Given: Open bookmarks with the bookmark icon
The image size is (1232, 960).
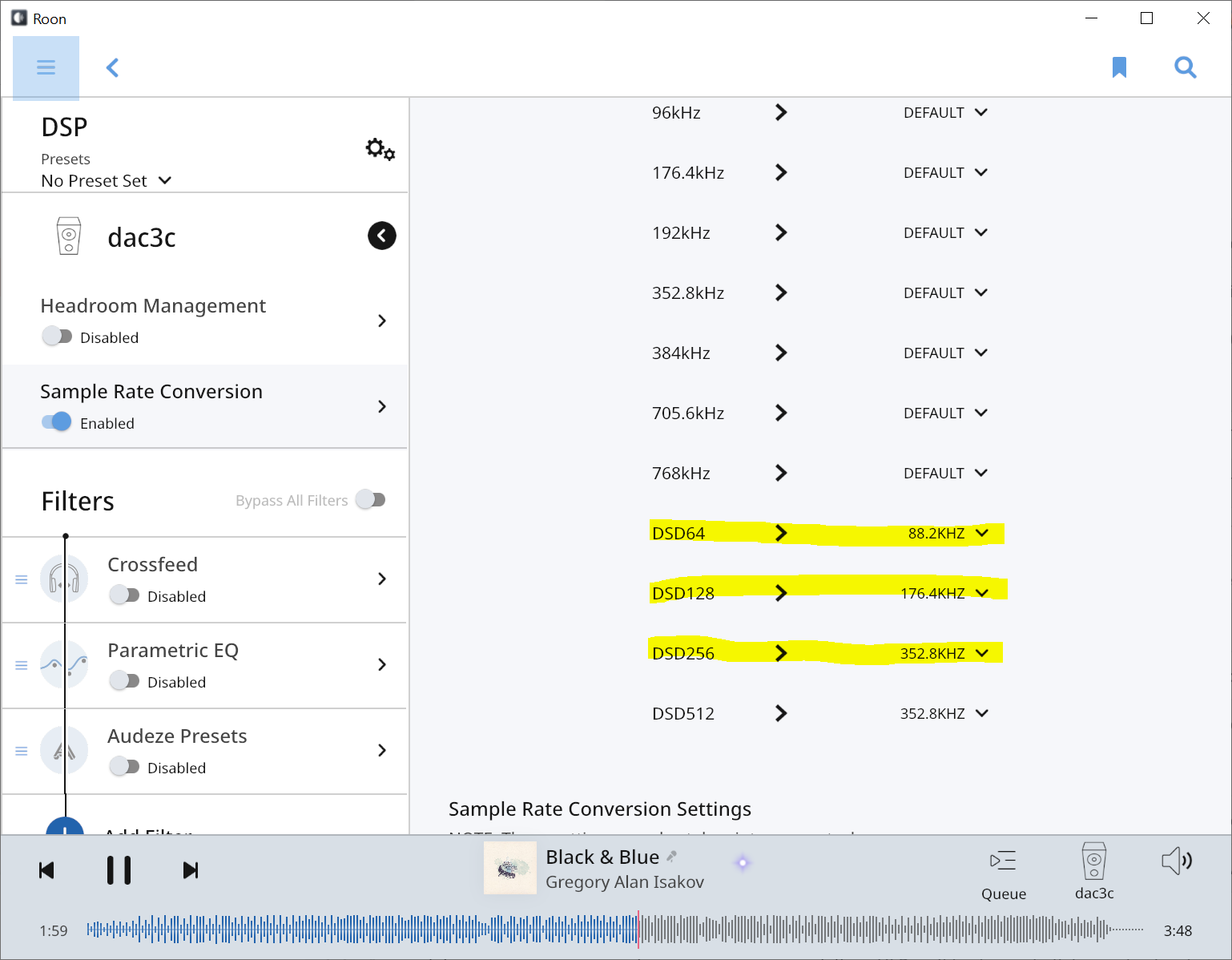Looking at the screenshot, I should coord(1119,67).
